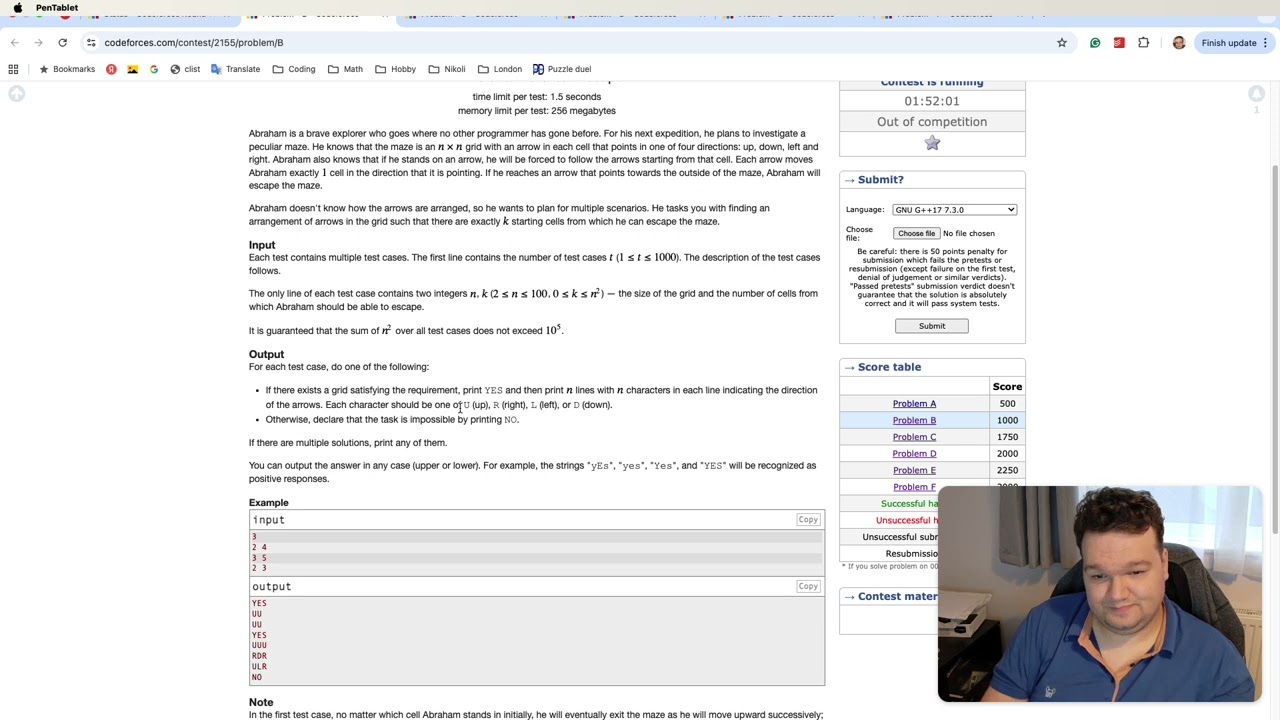Click the Problem D score 2000

[1007, 454]
